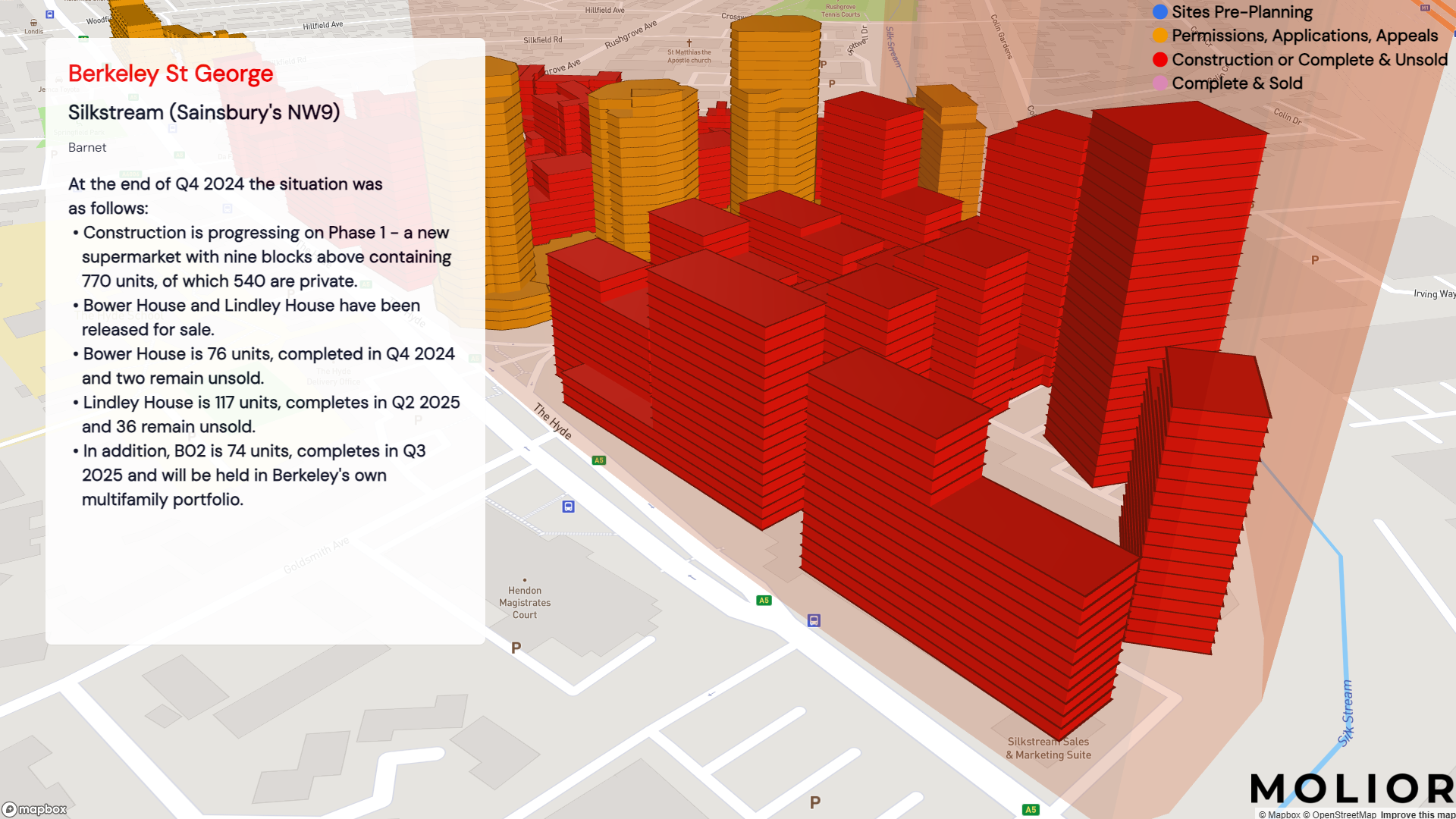Click the Barnet borough label
Screen dimensions: 1456x819
(x=87, y=147)
